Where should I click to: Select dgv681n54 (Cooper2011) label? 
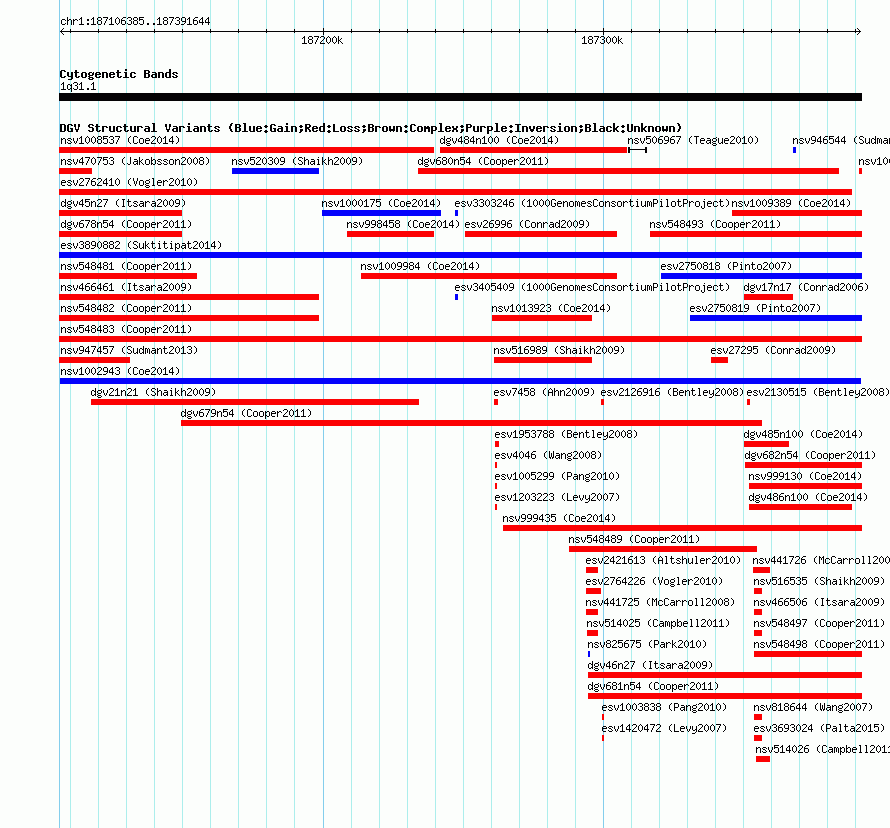point(653,686)
